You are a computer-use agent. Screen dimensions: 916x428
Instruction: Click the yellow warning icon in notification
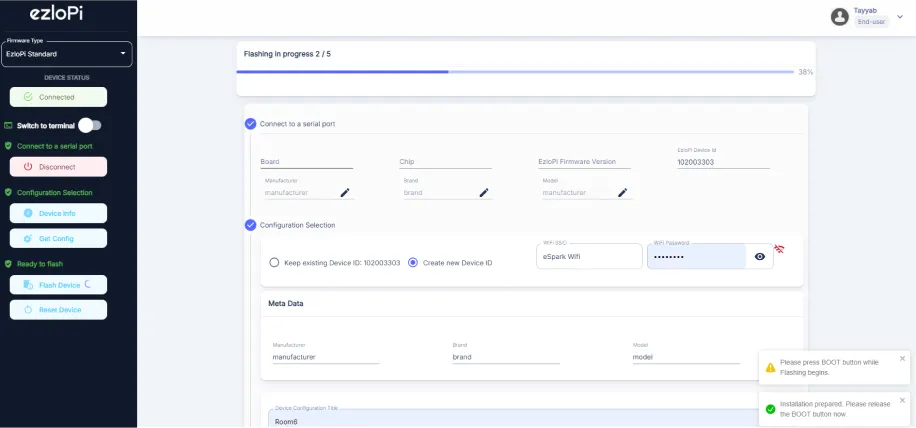[x=771, y=367]
